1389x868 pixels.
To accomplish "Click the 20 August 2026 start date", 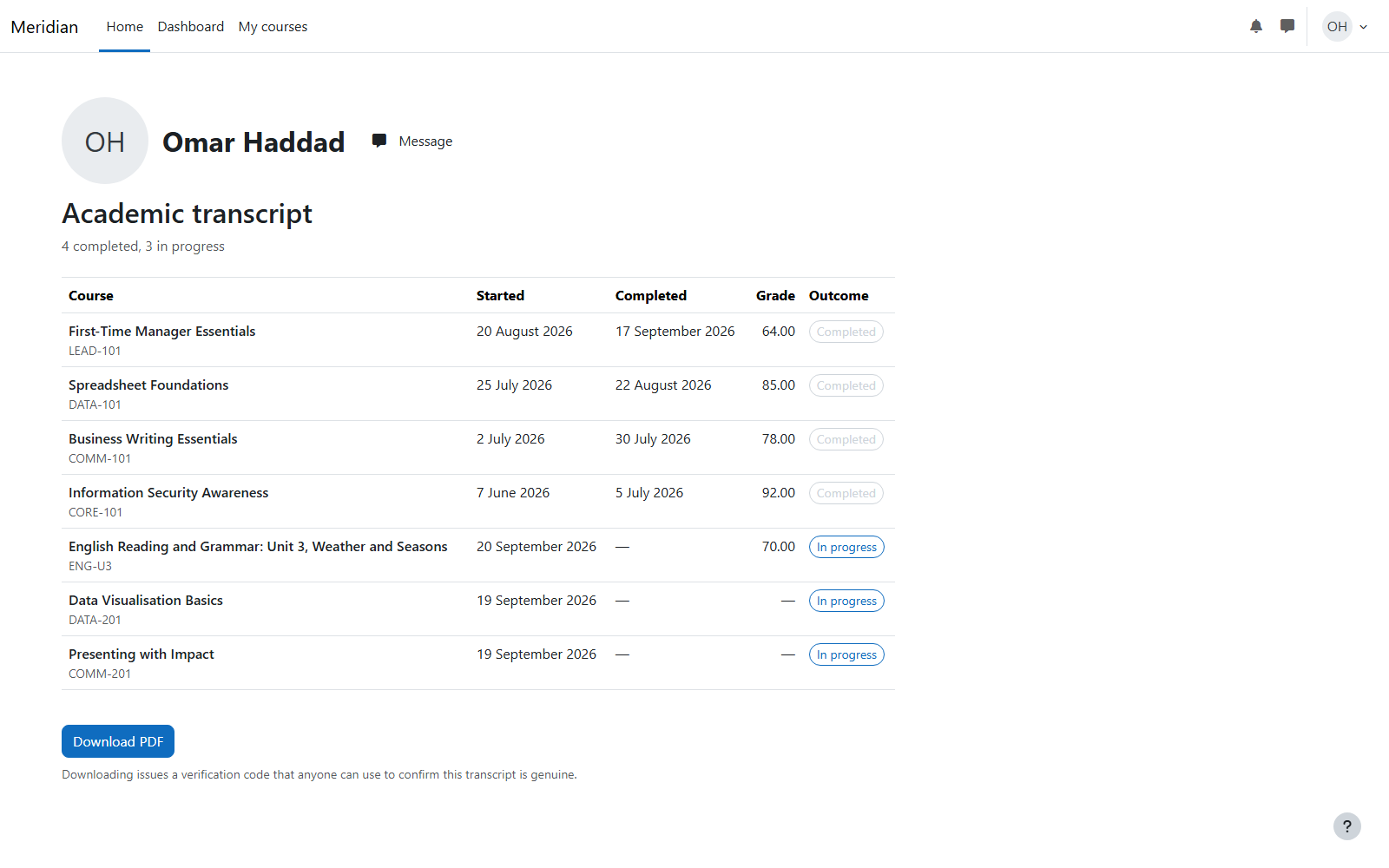I will pos(524,332).
